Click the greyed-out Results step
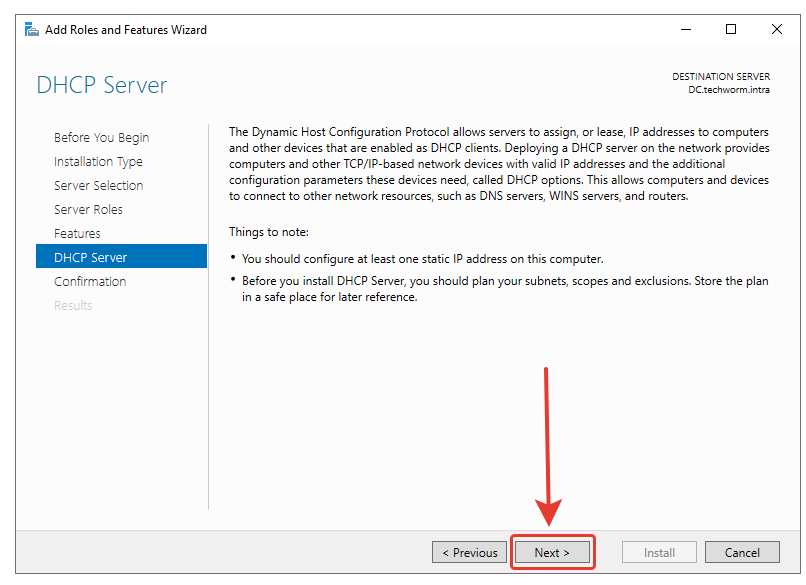 click(73, 305)
